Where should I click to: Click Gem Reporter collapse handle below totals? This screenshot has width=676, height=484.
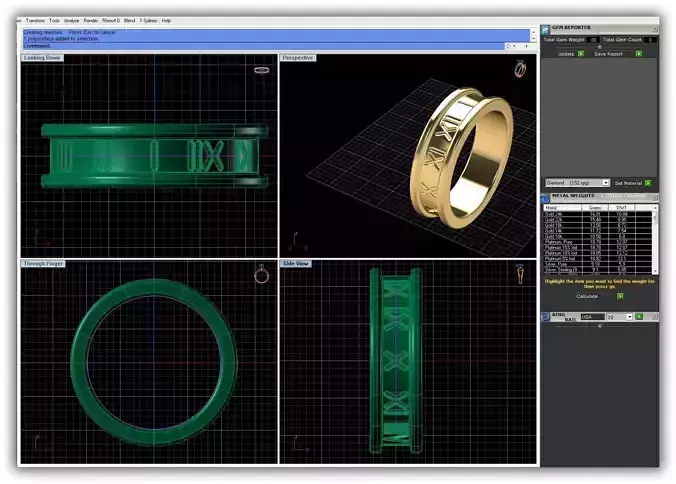tap(599, 47)
